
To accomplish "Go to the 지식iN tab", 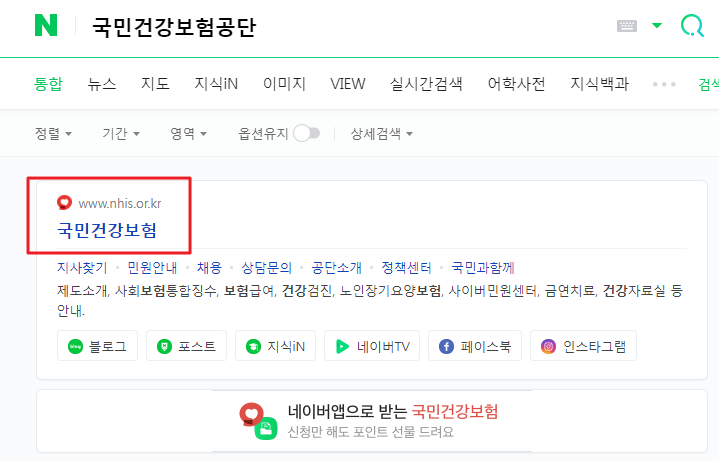I will click(x=216, y=84).
